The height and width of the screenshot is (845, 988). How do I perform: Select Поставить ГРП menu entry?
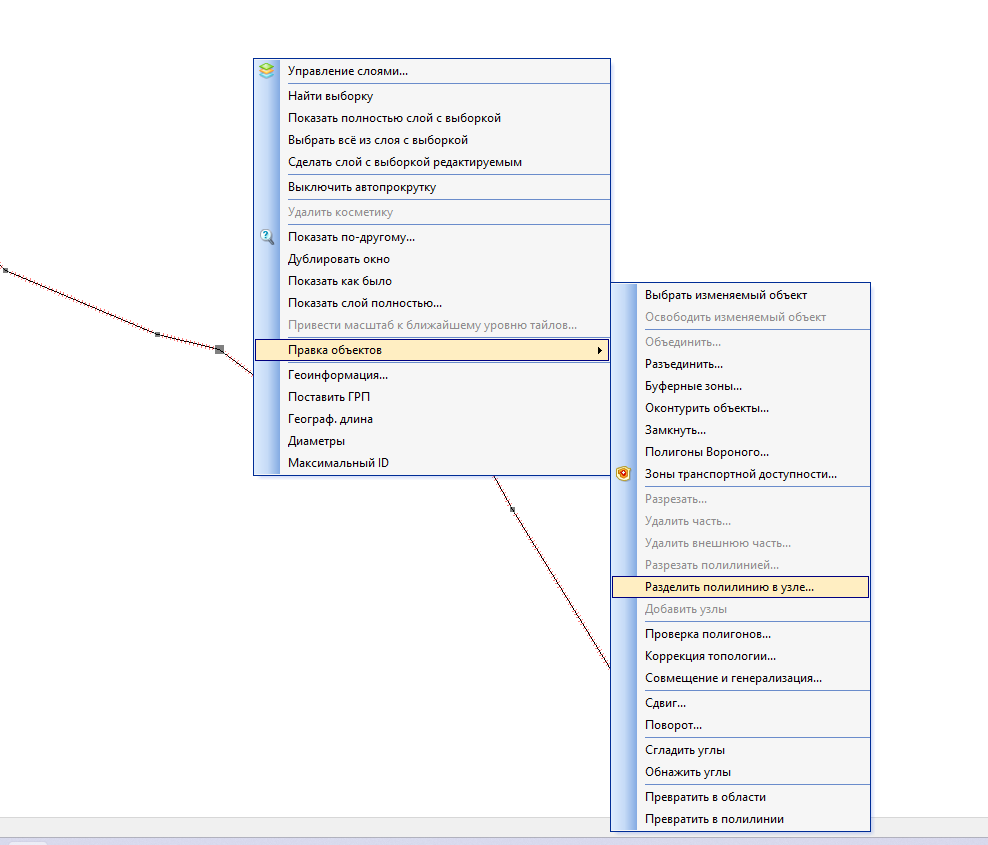[329, 397]
